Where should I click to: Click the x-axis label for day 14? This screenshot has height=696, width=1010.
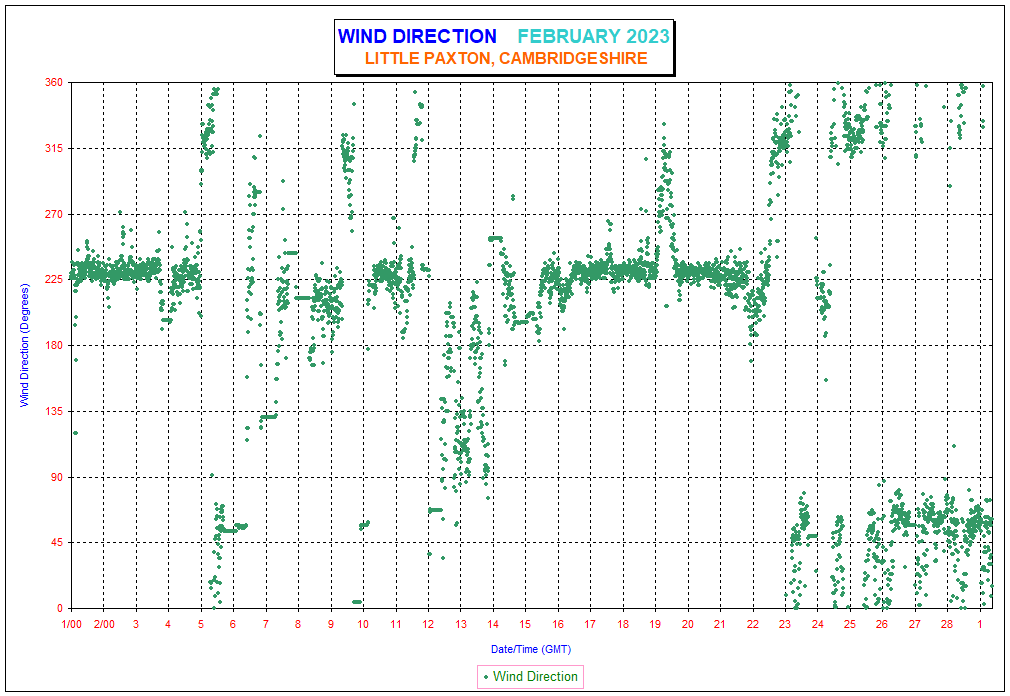493,624
